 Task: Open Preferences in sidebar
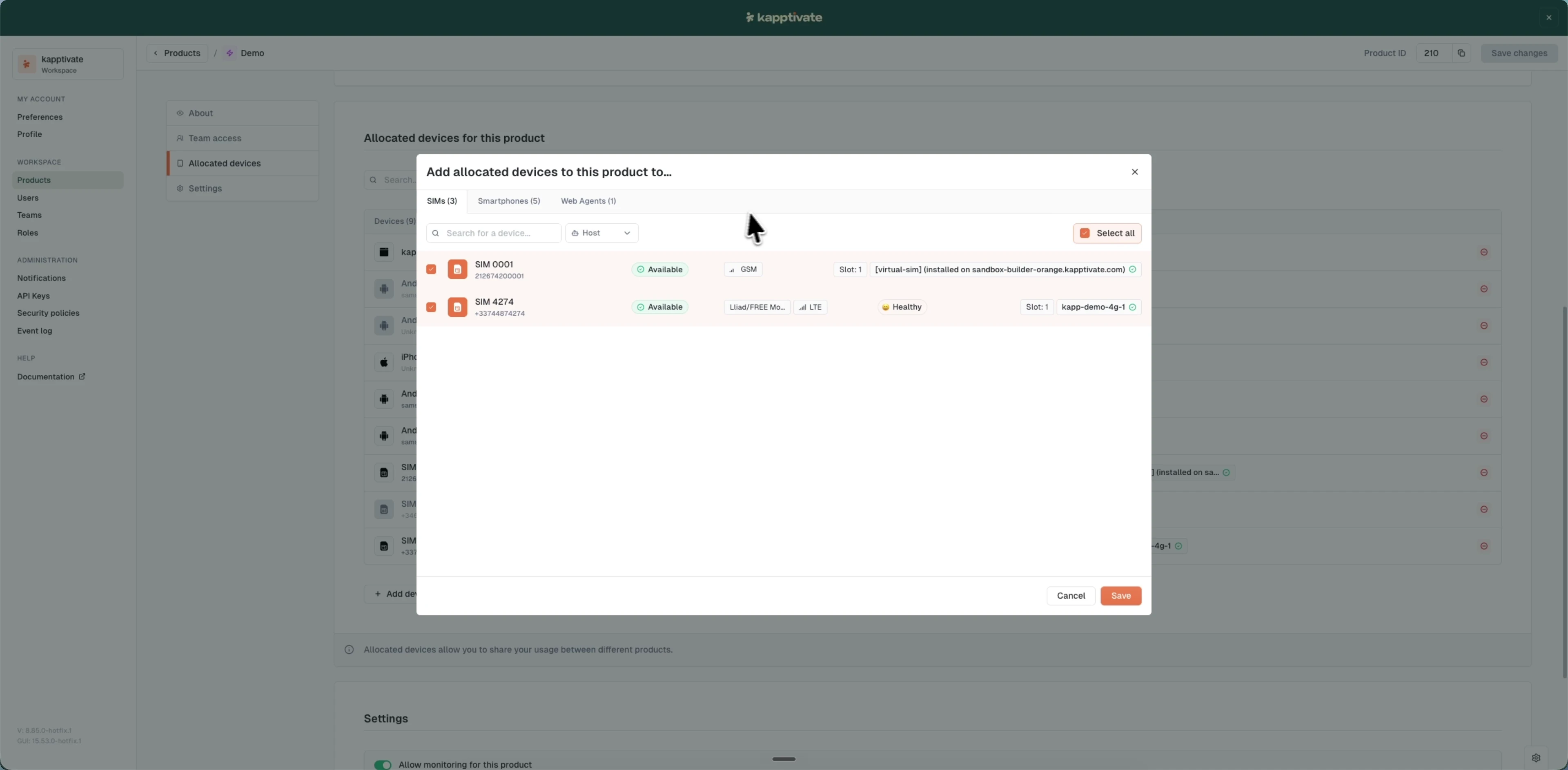40,117
